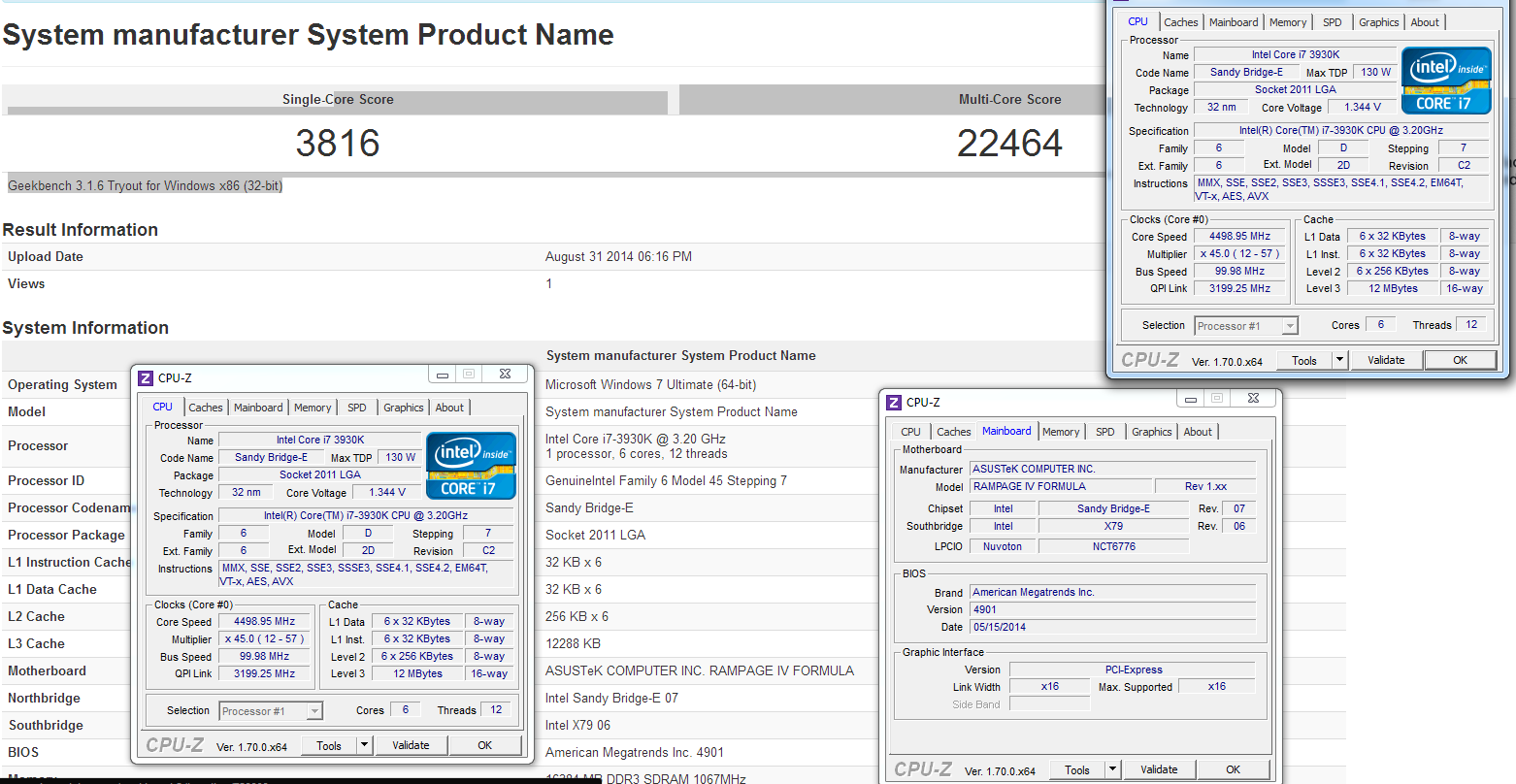Viewport: 1516px width, 784px height.
Task: Click the L3 Cache value 12288 KB
Action: 573,643
